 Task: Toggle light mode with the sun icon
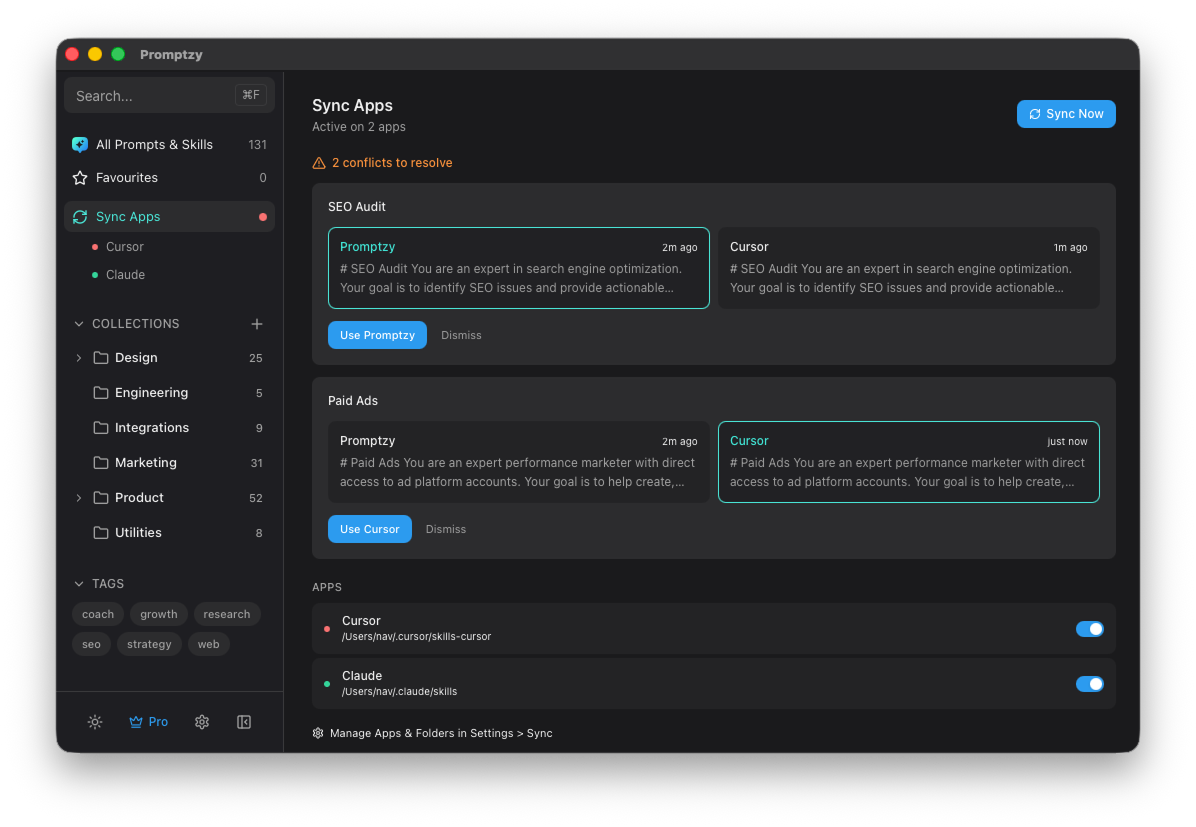tap(94, 721)
